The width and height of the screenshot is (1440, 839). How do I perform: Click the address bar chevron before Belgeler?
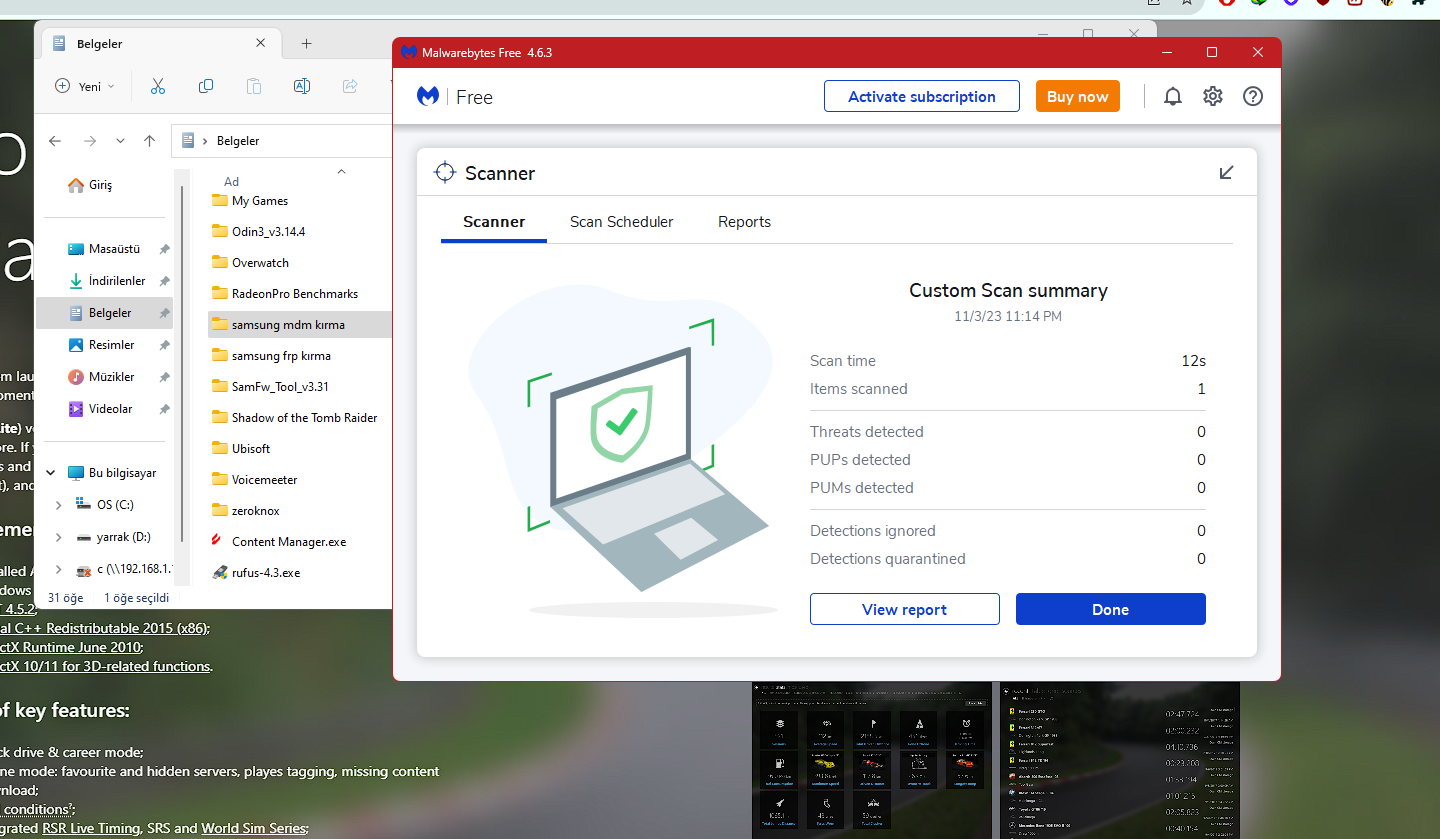205,141
